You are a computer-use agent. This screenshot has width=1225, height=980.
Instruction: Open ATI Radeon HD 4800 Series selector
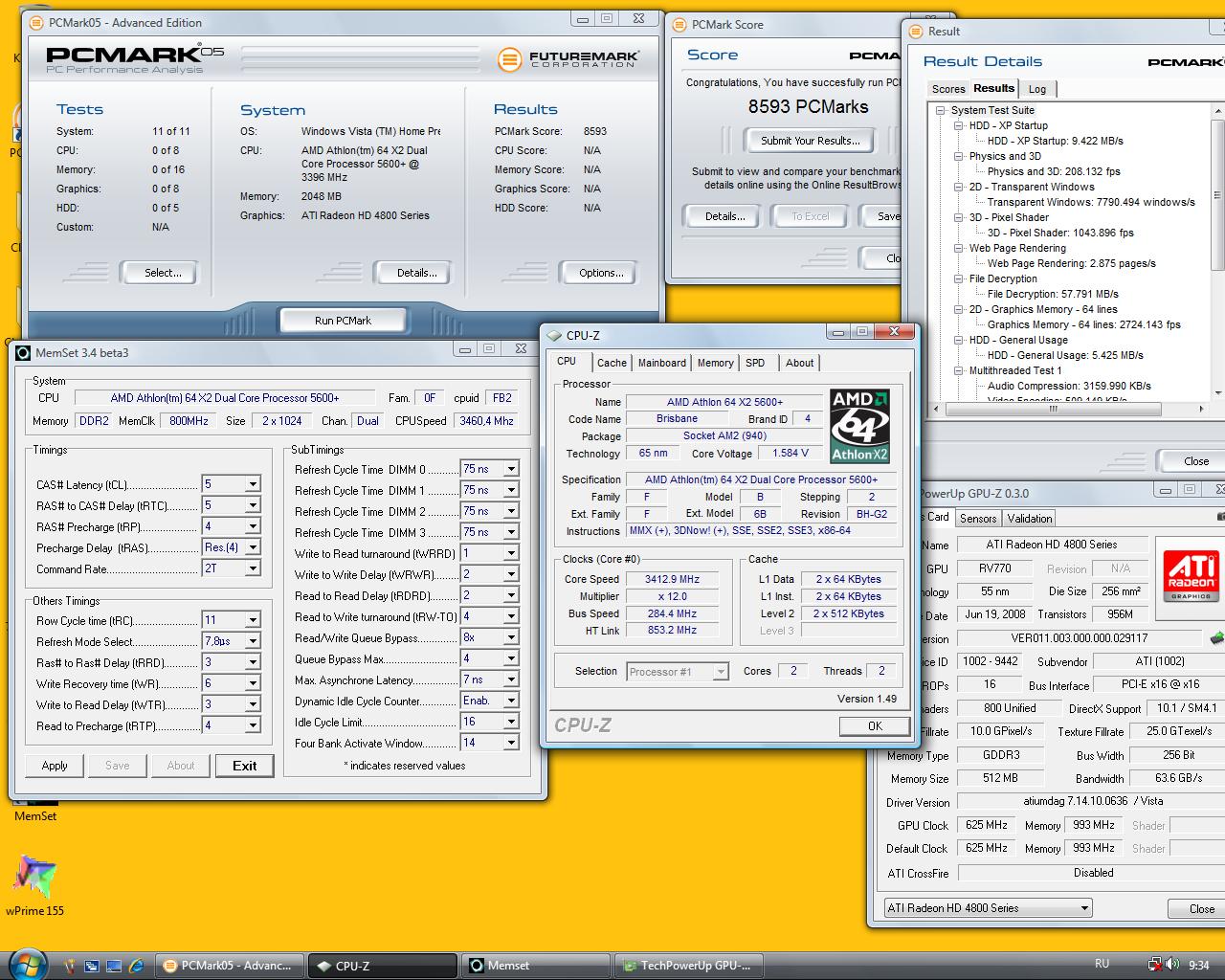click(988, 907)
